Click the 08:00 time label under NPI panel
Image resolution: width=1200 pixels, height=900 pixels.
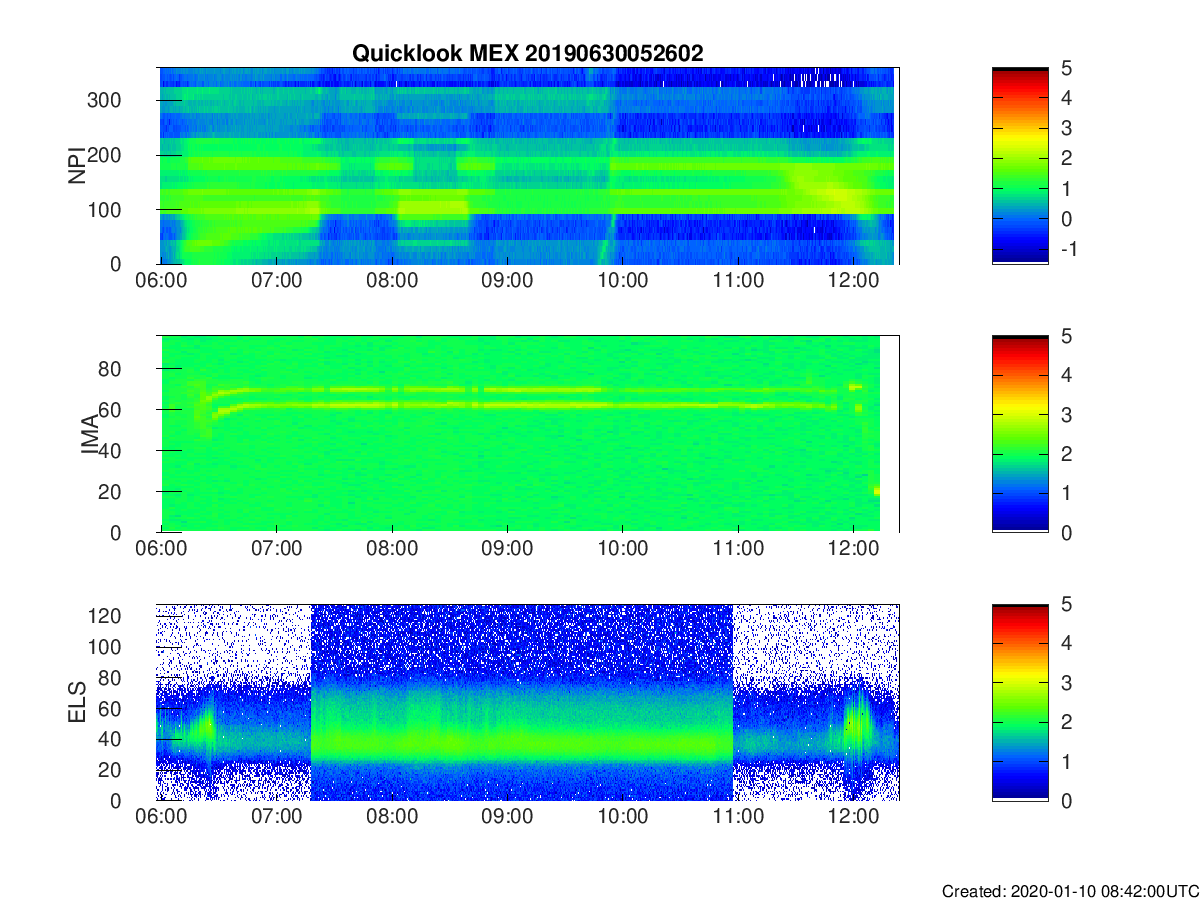click(x=392, y=282)
